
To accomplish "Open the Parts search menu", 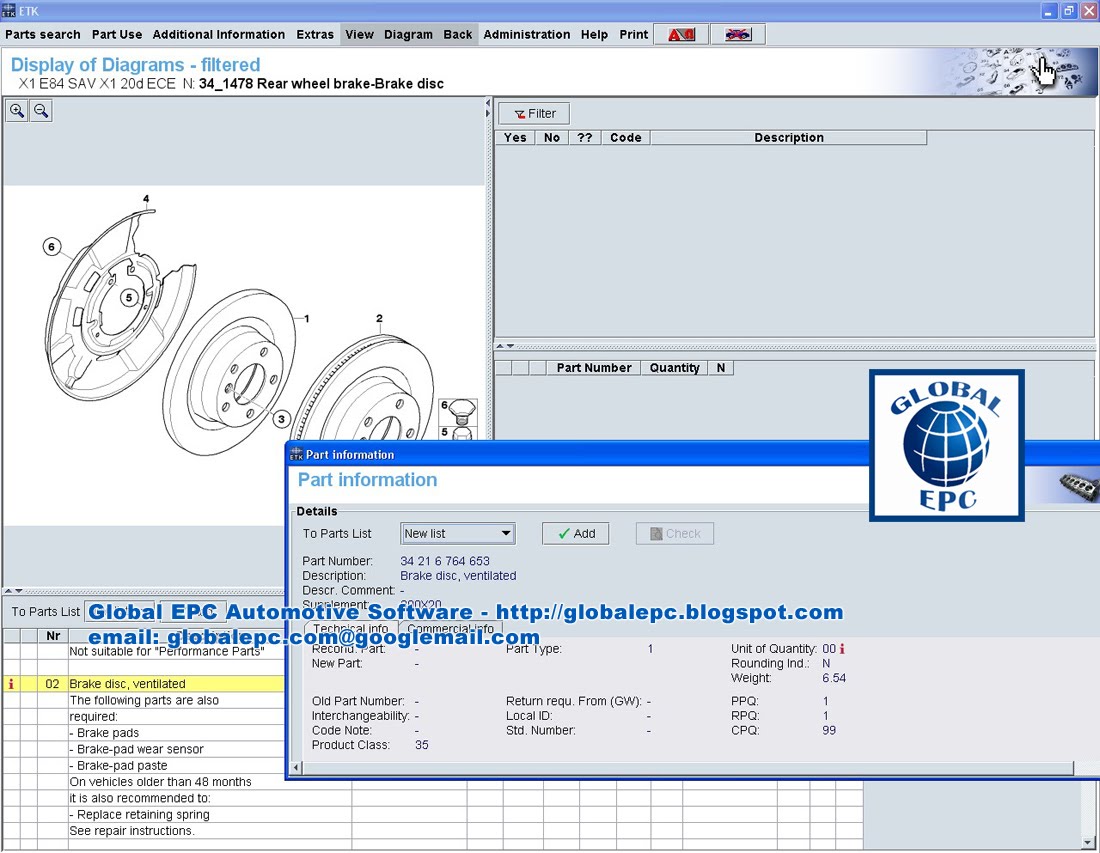I will (x=43, y=34).
